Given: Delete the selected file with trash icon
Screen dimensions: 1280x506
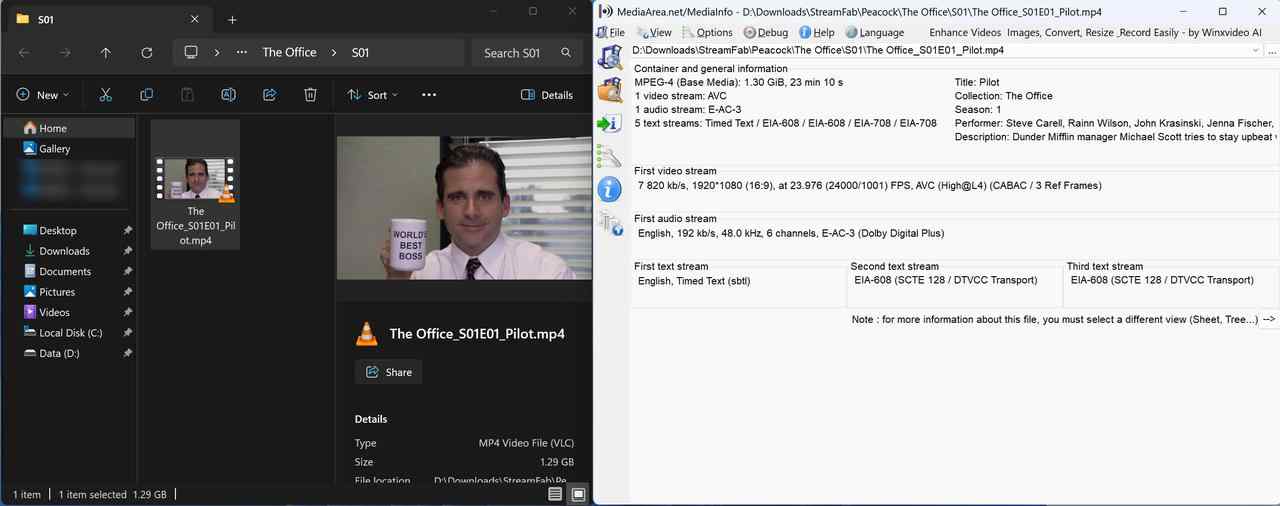Looking at the screenshot, I should [310, 94].
